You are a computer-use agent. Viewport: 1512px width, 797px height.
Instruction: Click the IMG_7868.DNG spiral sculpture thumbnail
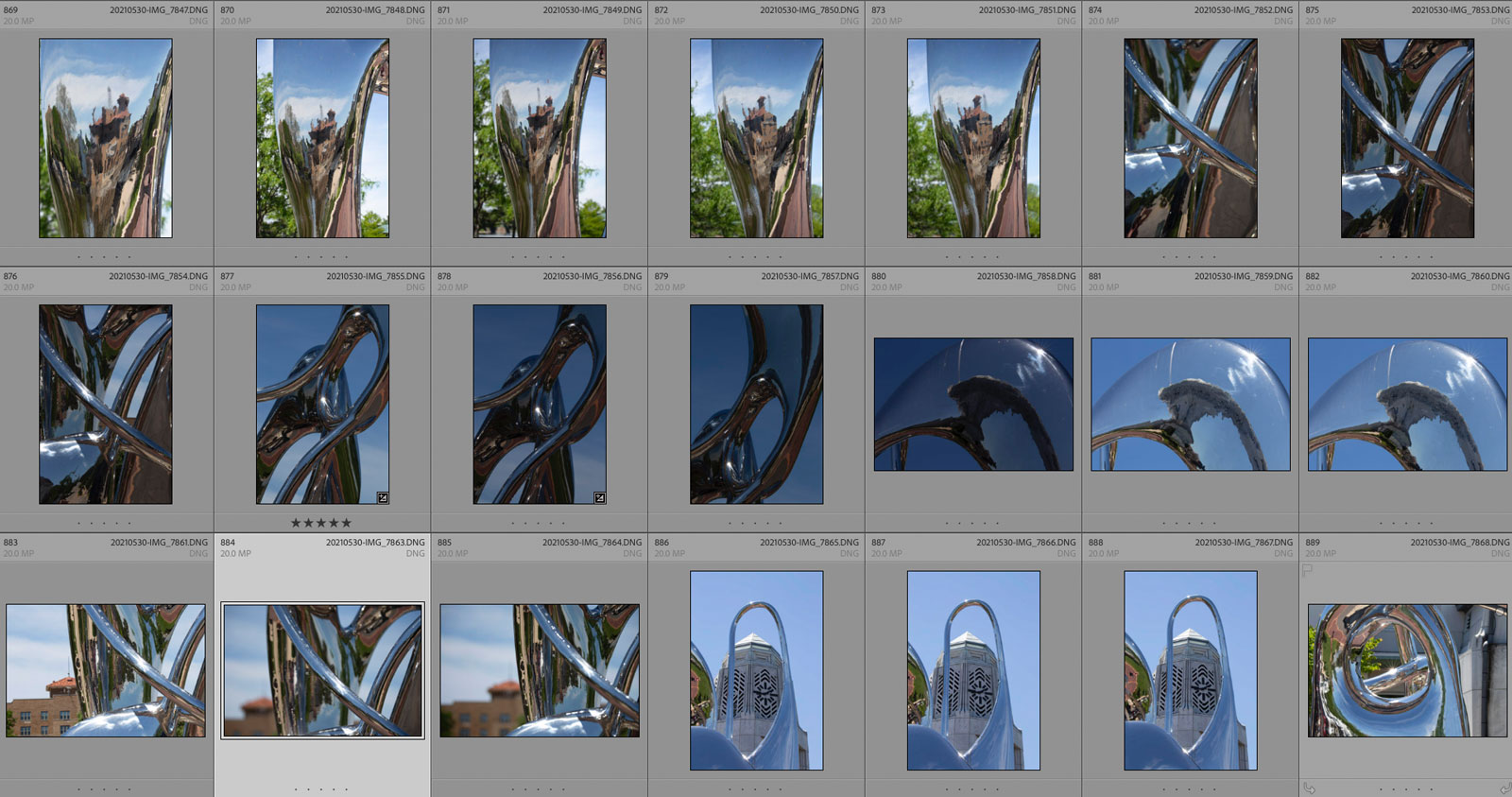click(1407, 670)
